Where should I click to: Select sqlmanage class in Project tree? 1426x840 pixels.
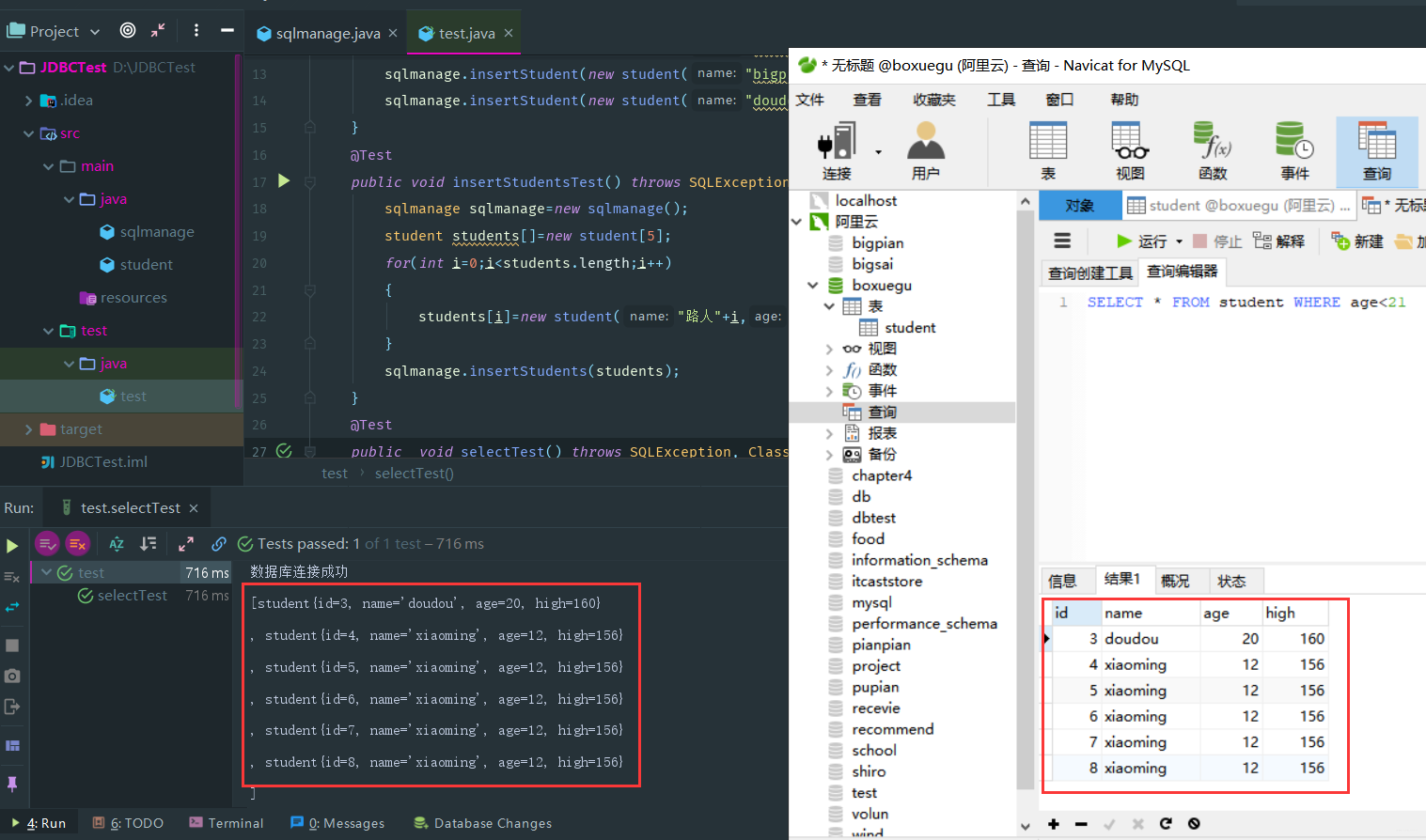[147, 232]
